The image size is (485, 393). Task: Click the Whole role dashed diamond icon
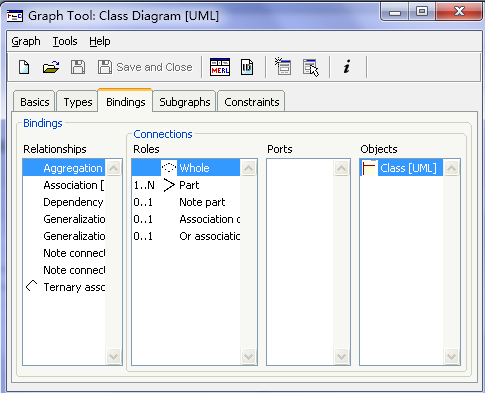pyautogui.click(x=169, y=168)
